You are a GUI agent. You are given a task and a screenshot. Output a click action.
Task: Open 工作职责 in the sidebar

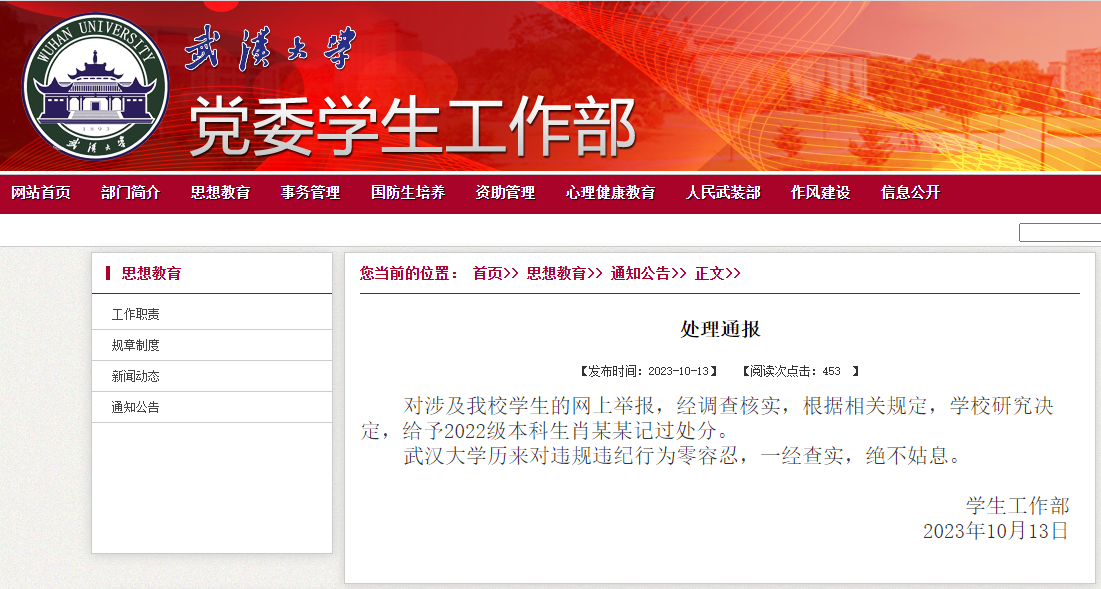(x=136, y=315)
